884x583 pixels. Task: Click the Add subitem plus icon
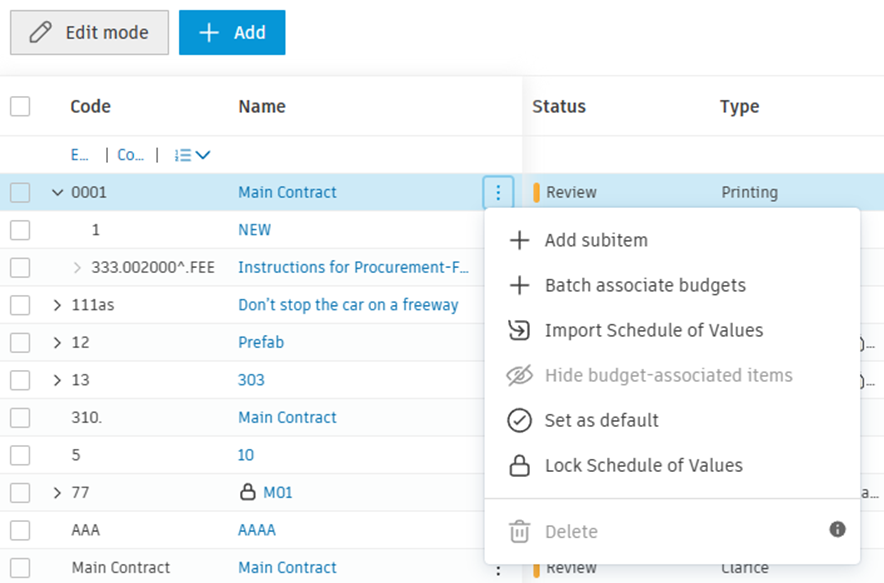coord(519,240)
